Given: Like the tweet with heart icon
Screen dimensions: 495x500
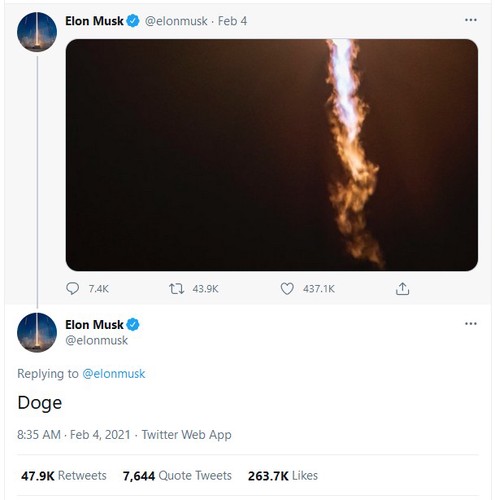Looking at the screenshot, I should pyautogui.click(x=287, y=289).
